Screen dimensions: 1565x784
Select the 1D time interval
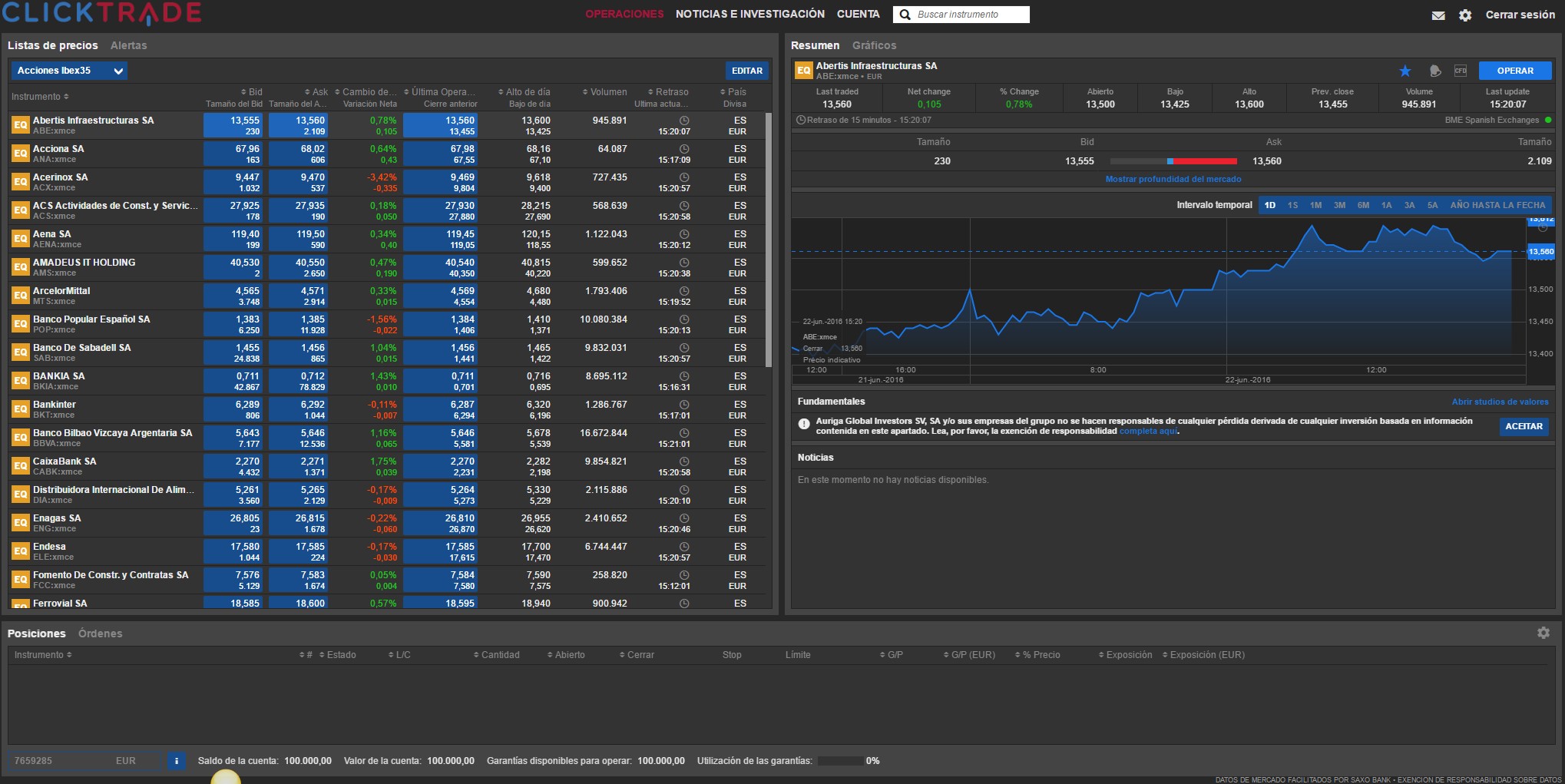tap(1270, 205)
